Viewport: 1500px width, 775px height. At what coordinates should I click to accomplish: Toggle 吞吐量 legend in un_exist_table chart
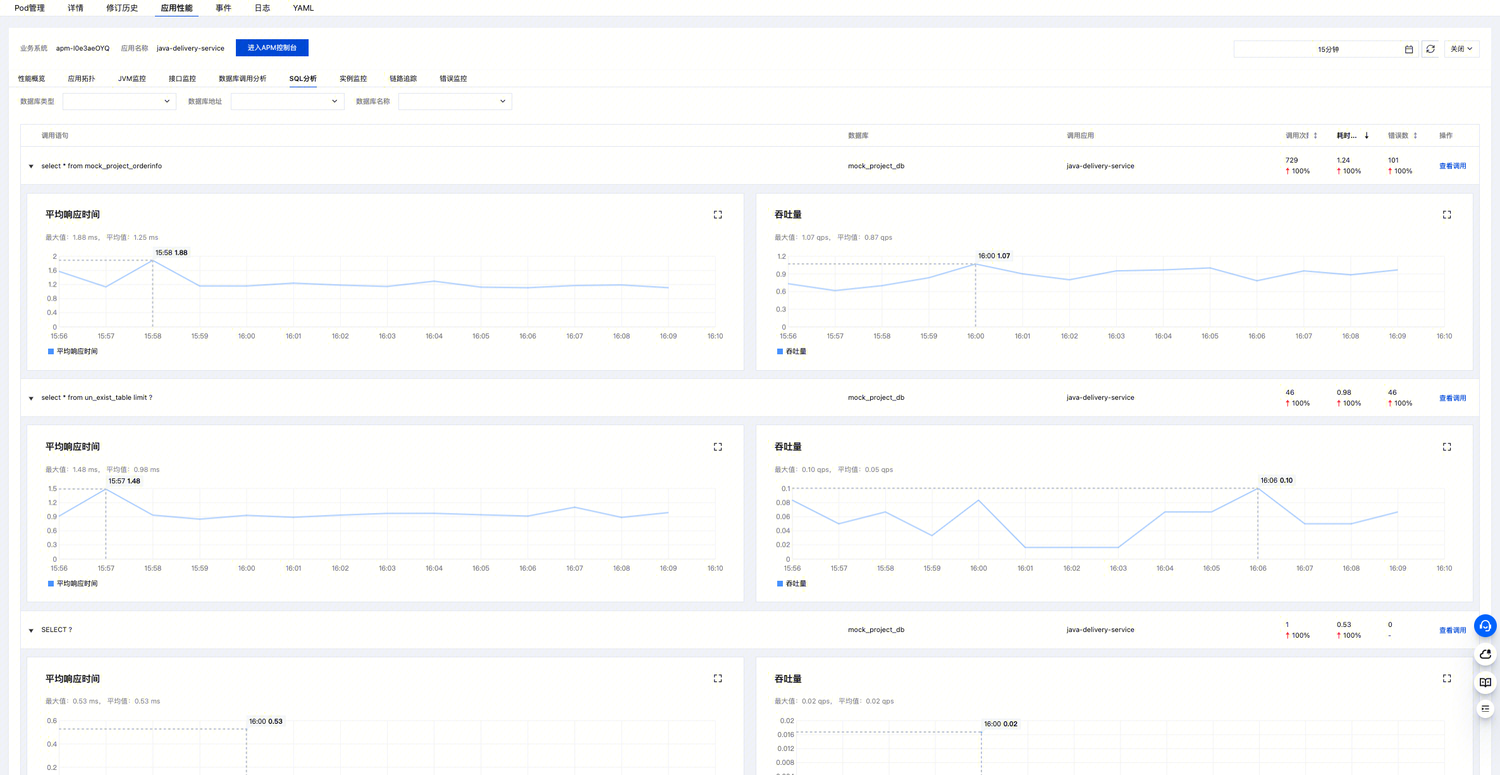tap(792, 584)
